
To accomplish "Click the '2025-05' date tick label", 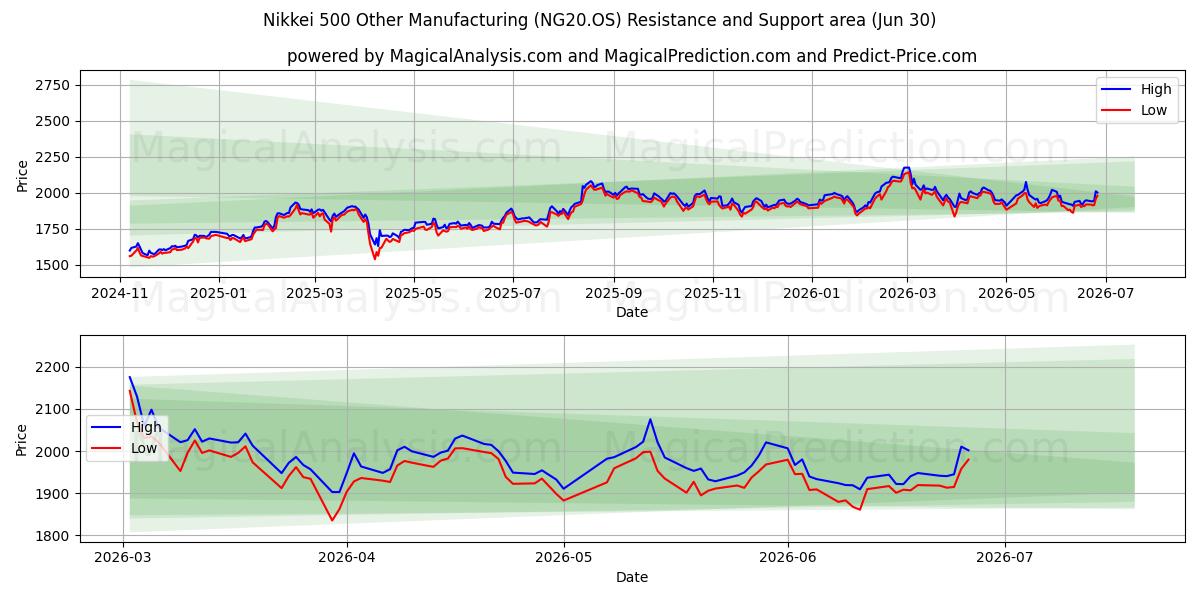I will [413, 295].
